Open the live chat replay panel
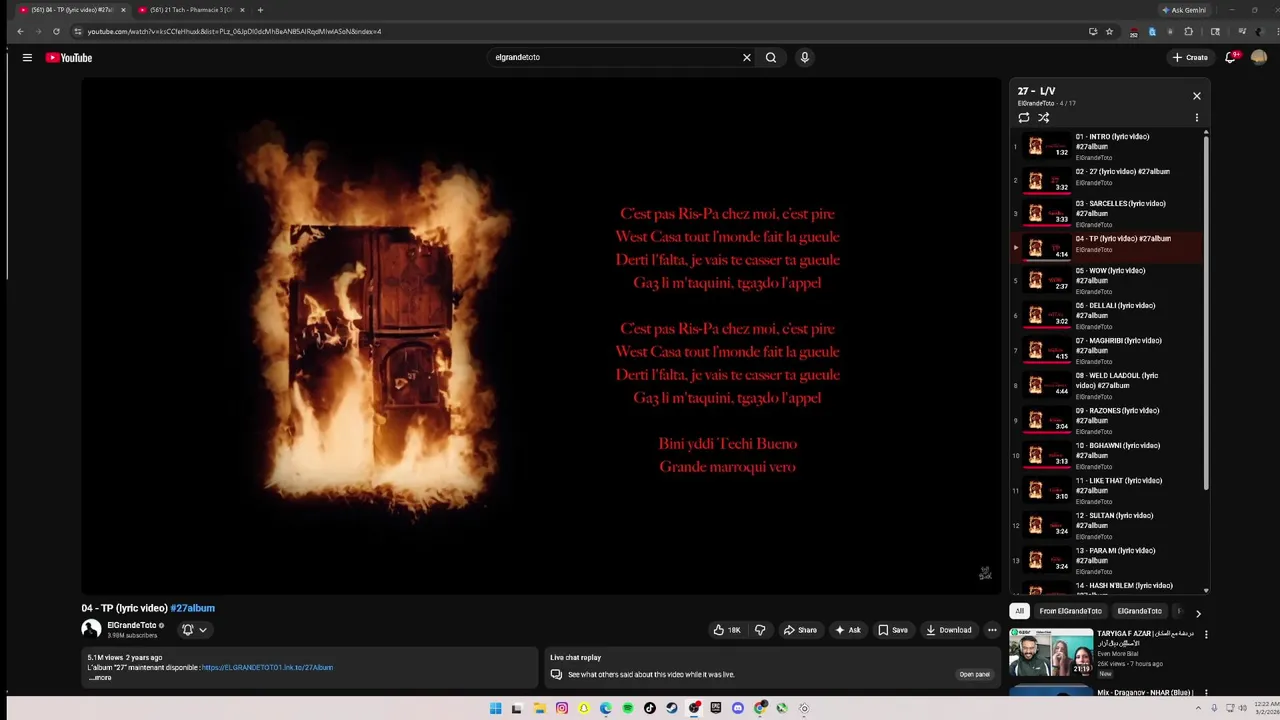 (974, 675)
